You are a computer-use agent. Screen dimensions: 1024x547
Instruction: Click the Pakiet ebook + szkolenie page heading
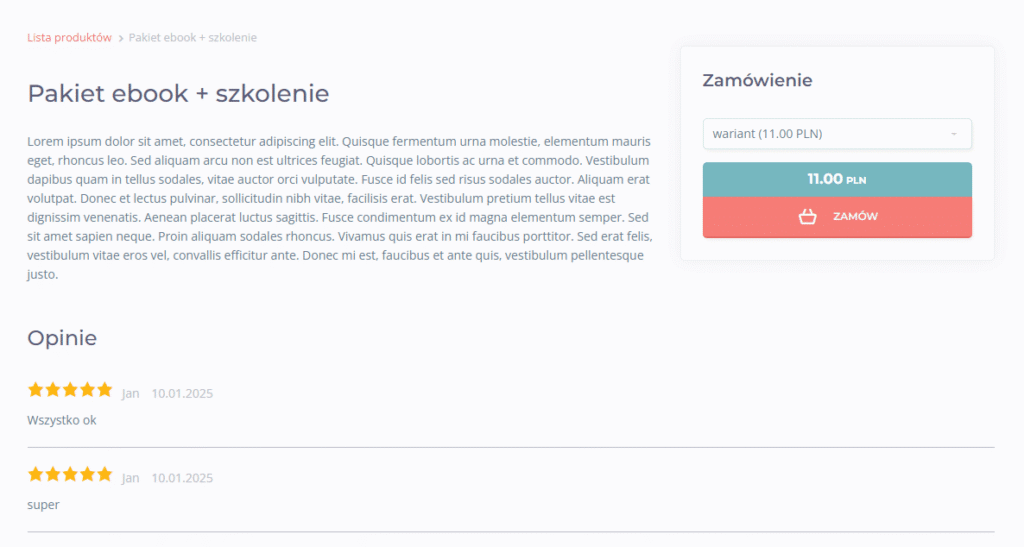coord(178,93)
